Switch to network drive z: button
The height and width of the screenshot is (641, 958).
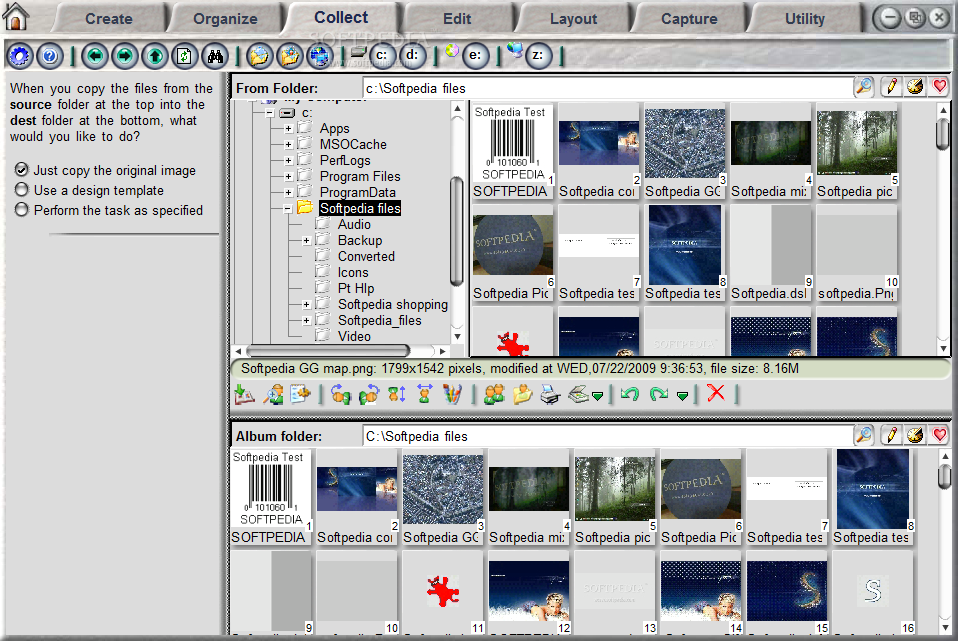[x=538, y=56]
